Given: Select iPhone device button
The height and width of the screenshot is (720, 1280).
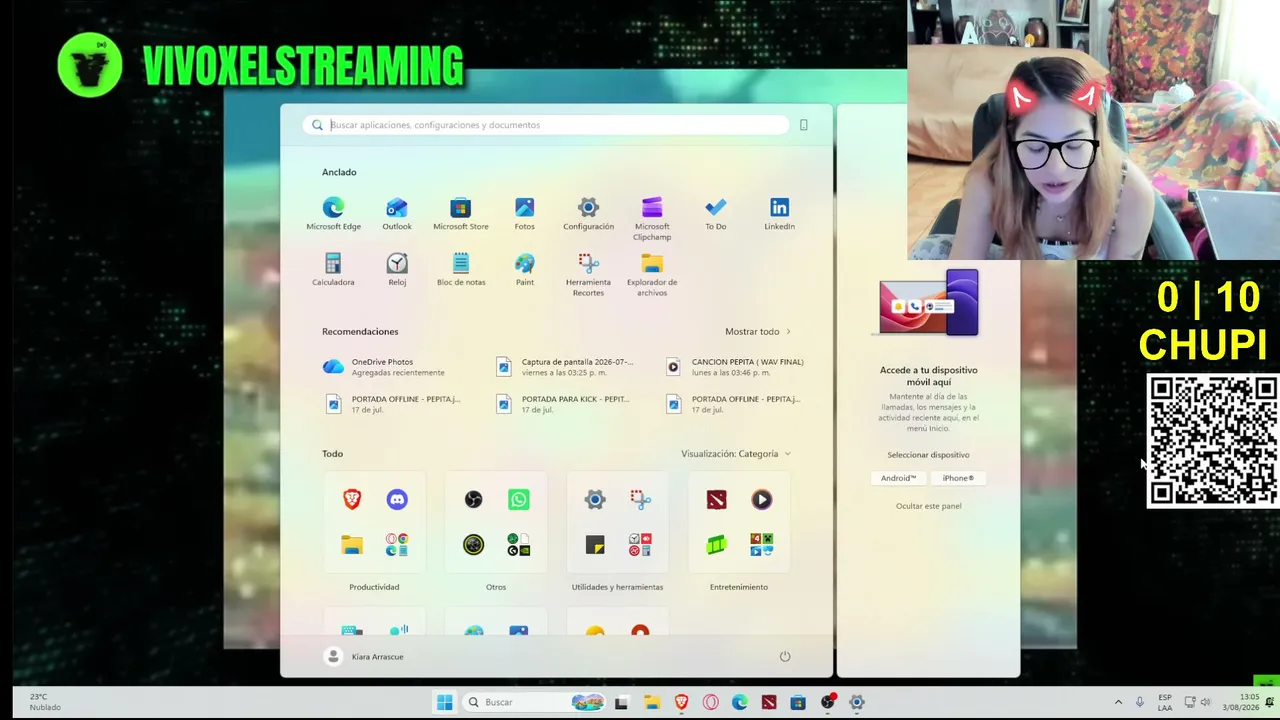Looking at the screenshot, I should (958, 478).
